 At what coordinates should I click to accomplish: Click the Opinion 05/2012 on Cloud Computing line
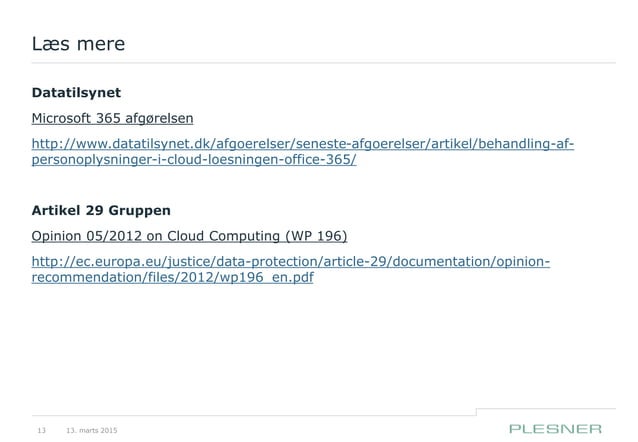190,236
